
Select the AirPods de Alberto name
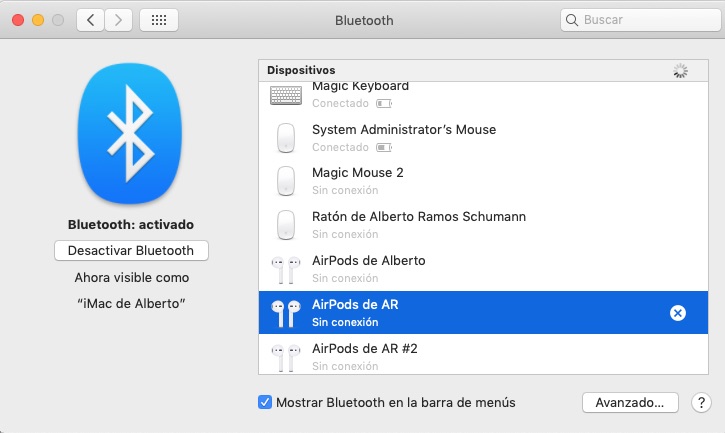click(369, 260)
